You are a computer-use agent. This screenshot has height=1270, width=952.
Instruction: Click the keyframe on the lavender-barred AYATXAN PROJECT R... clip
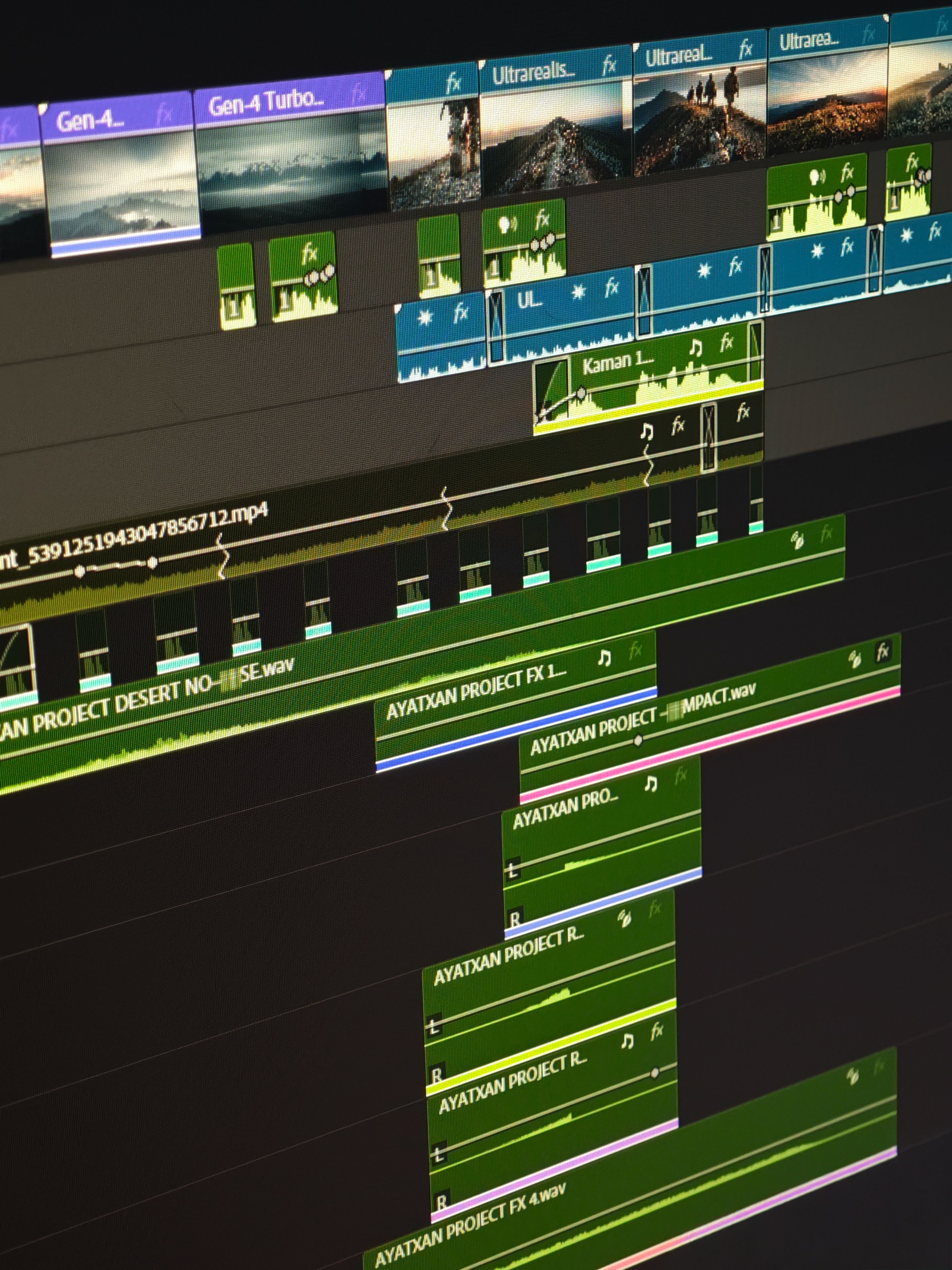655,1072
